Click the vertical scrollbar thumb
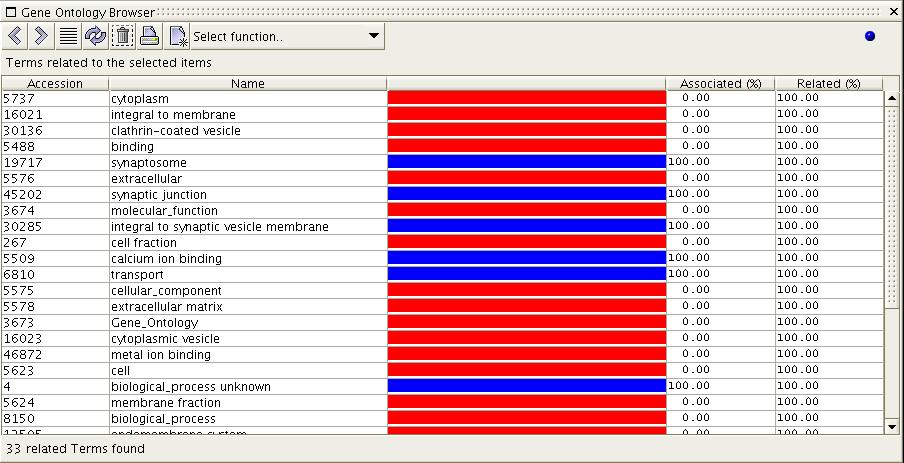Viewport: 904px width, 463px height. [892, 207]
